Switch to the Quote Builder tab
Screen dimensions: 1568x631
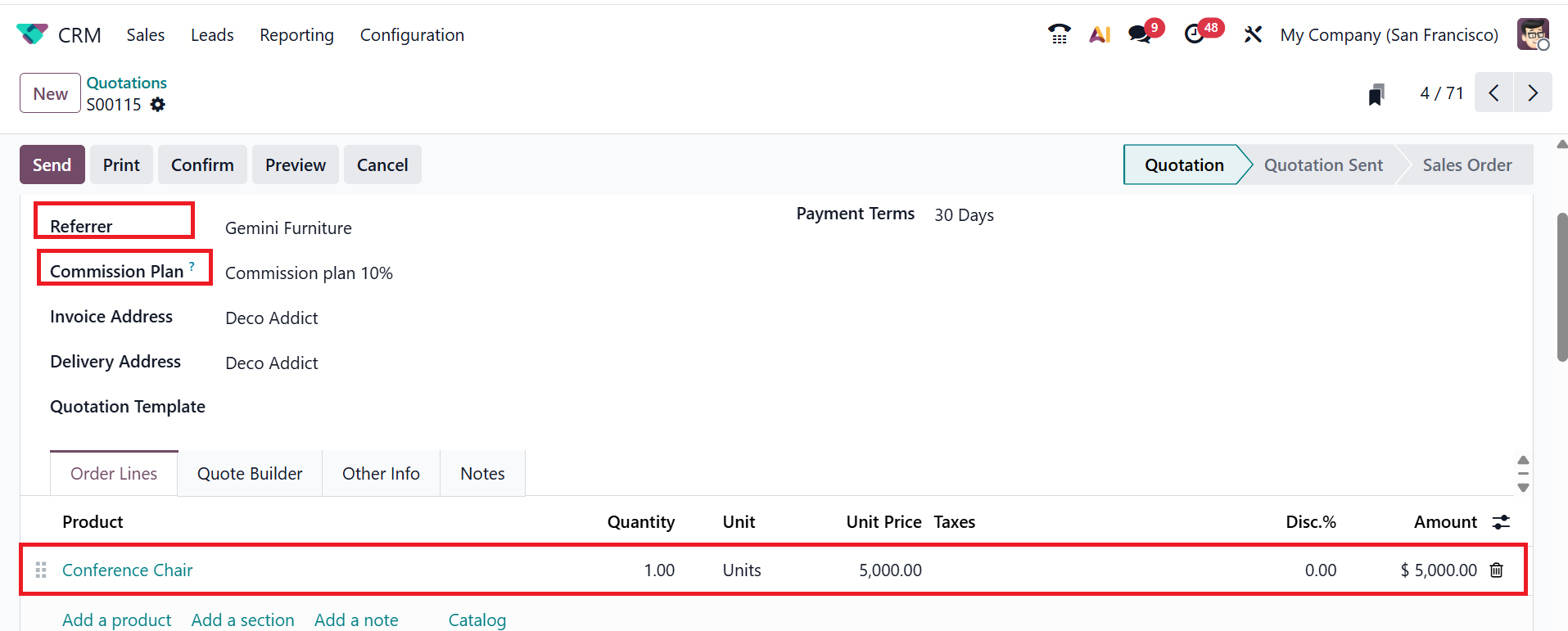click(250, 474)
